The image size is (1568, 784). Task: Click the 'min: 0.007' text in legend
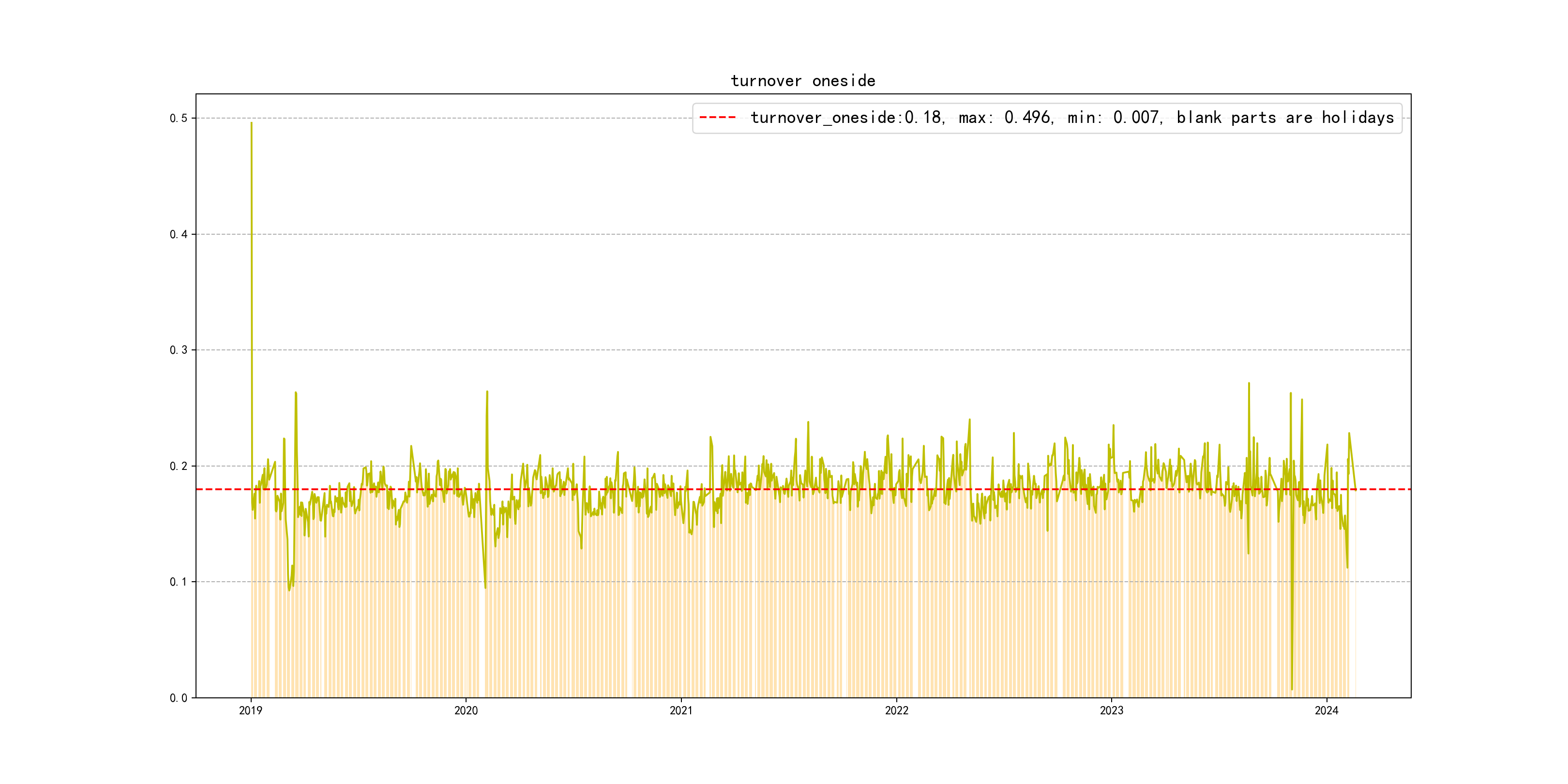point(1114,118)
